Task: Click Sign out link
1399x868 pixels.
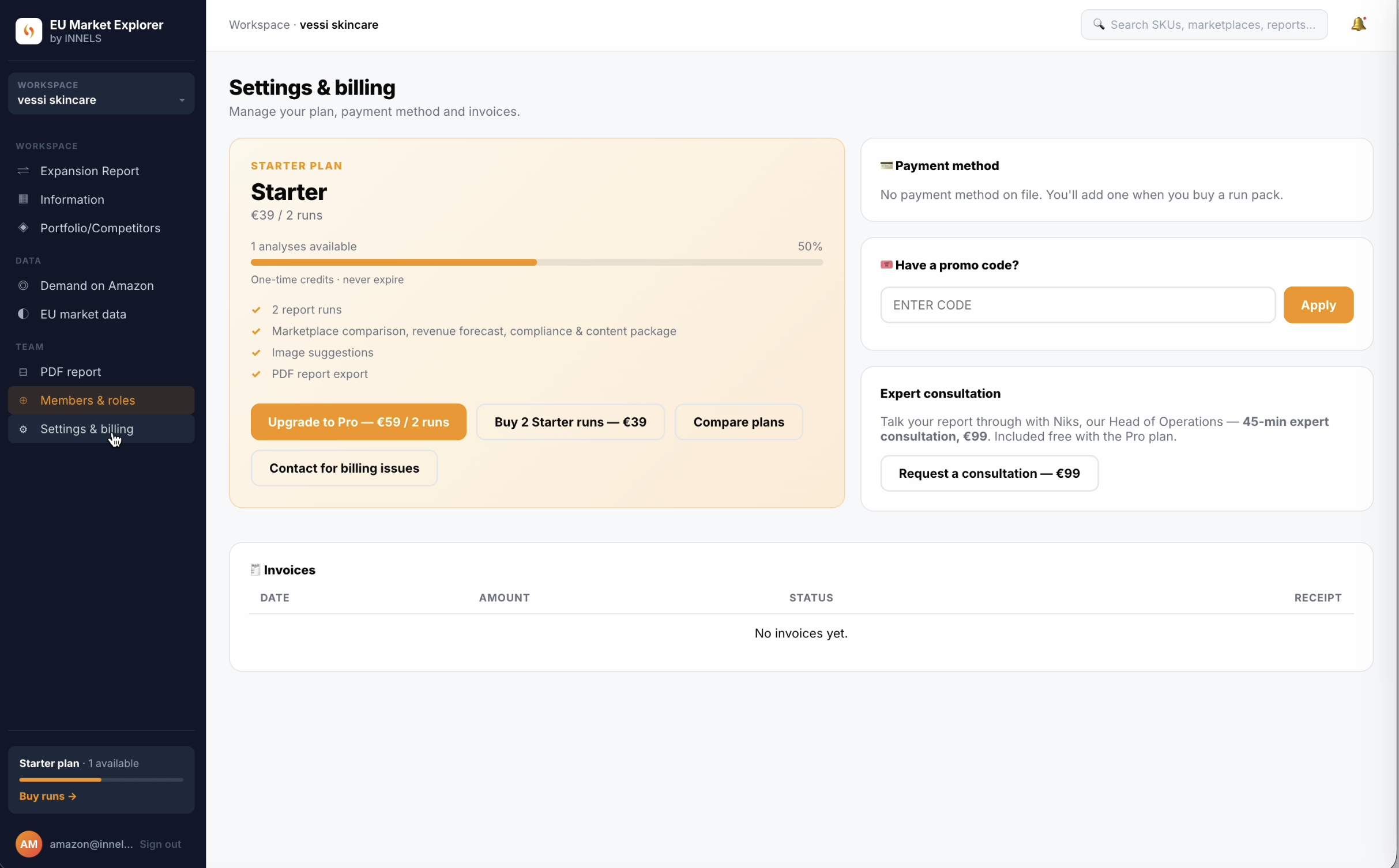Action: (160, 844)
